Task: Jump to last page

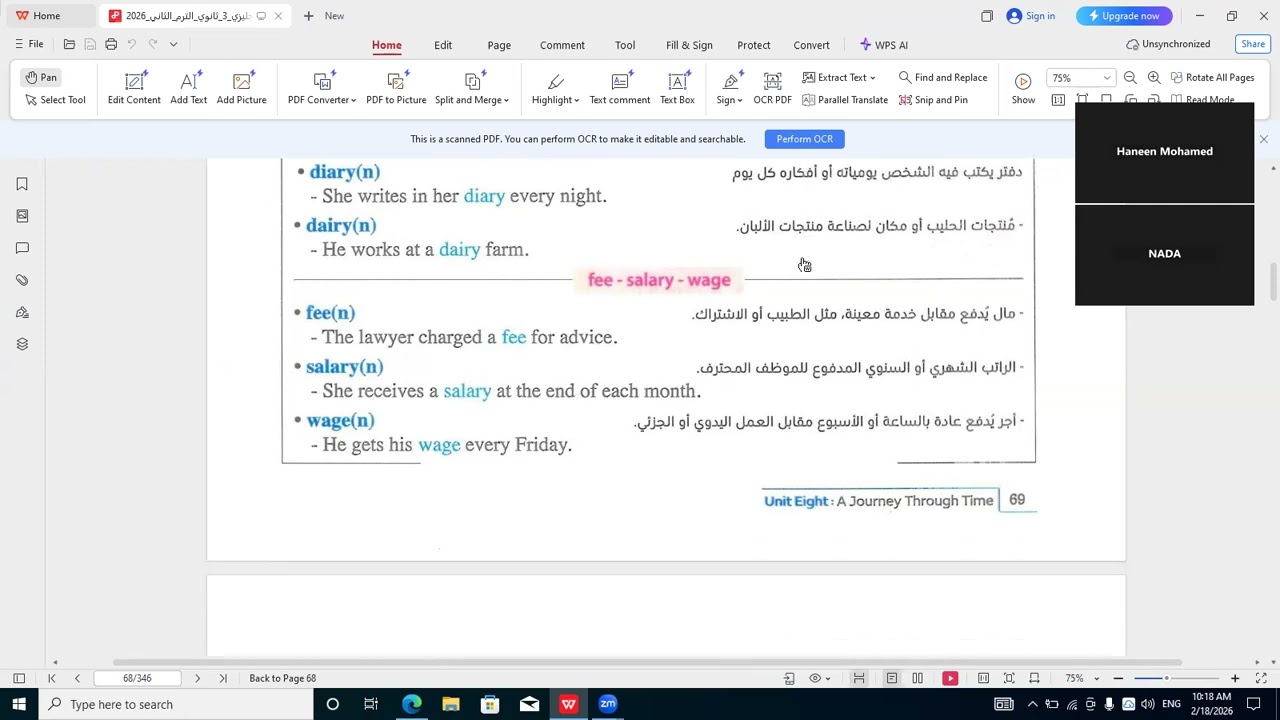Action: (x=223, y=678)
